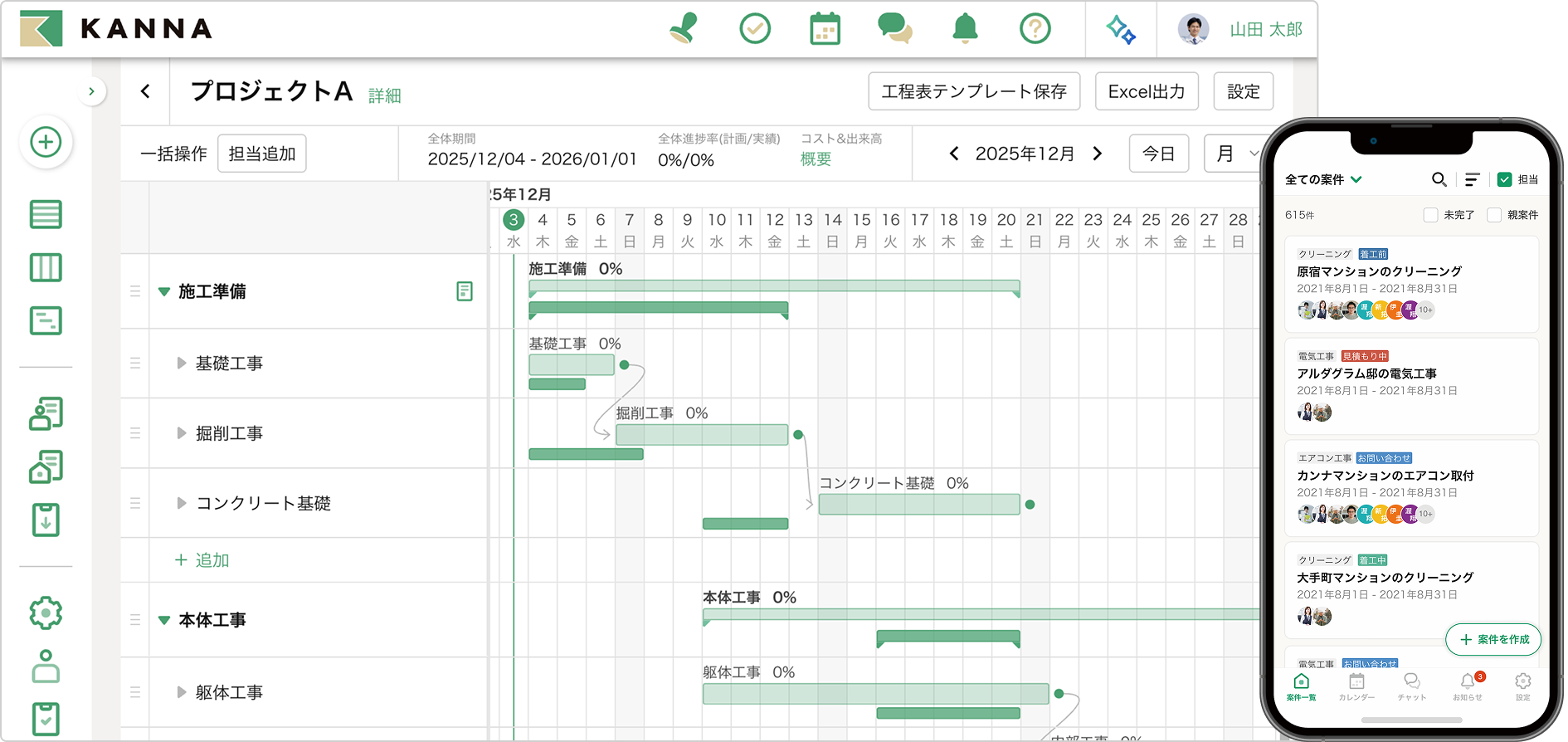Open the calendar icon in top bar

825,29
